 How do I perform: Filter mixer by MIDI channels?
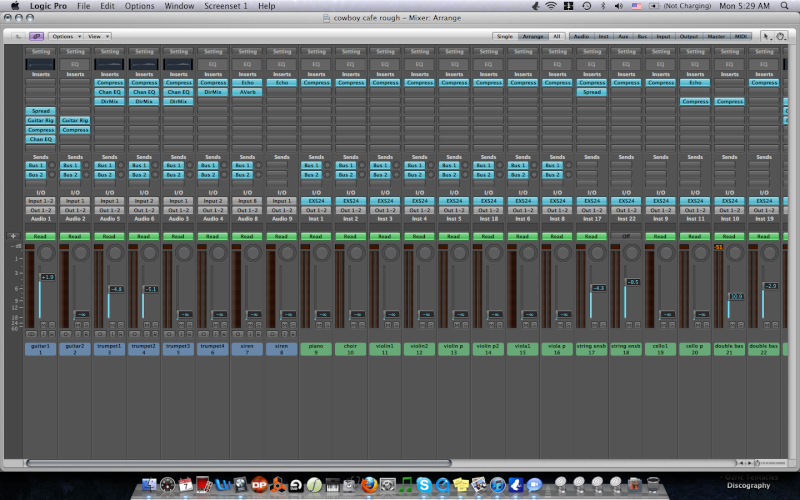740,36
